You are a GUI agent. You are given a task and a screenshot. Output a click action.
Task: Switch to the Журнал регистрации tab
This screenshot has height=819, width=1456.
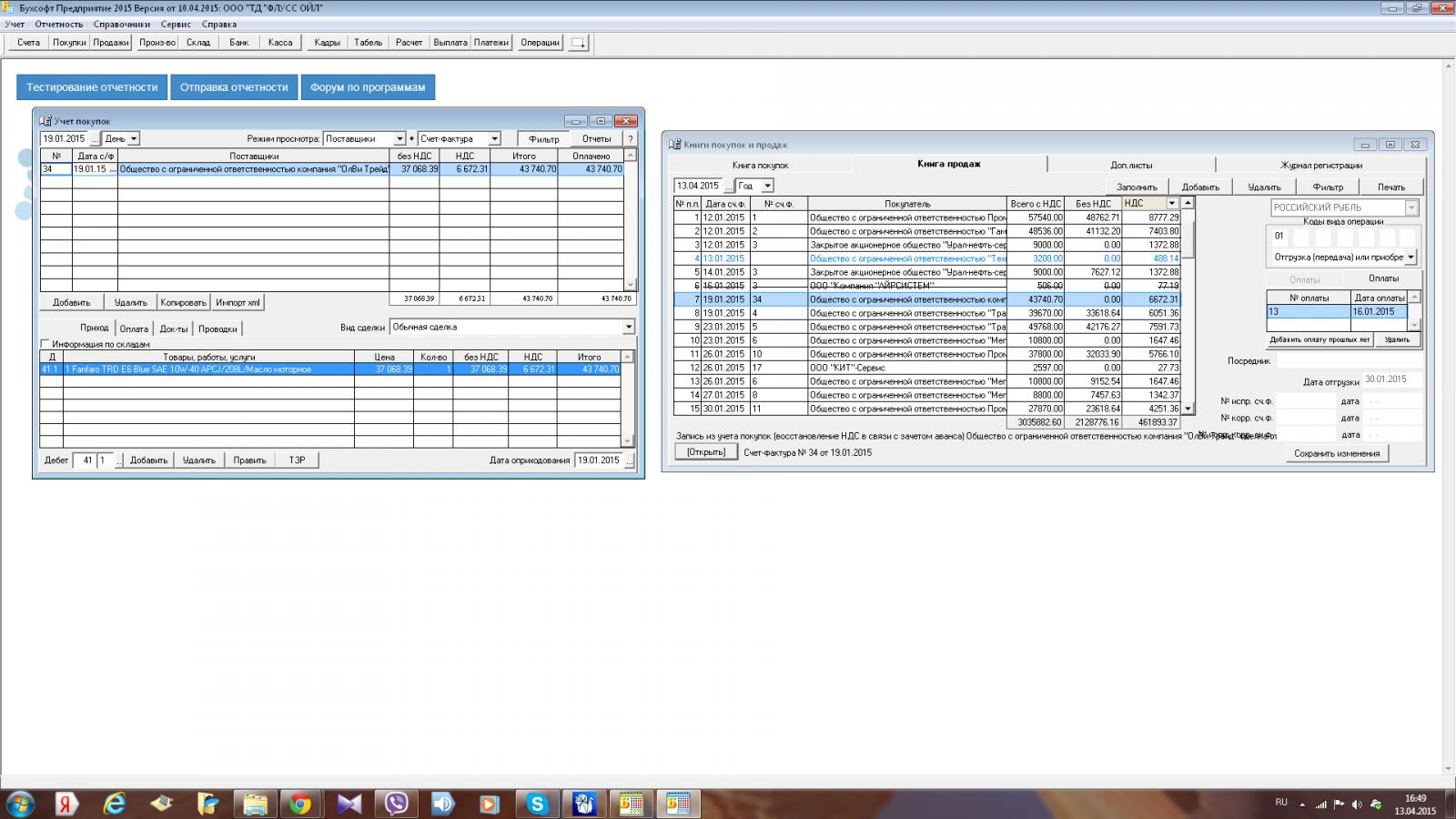(x=1320, y=166)
